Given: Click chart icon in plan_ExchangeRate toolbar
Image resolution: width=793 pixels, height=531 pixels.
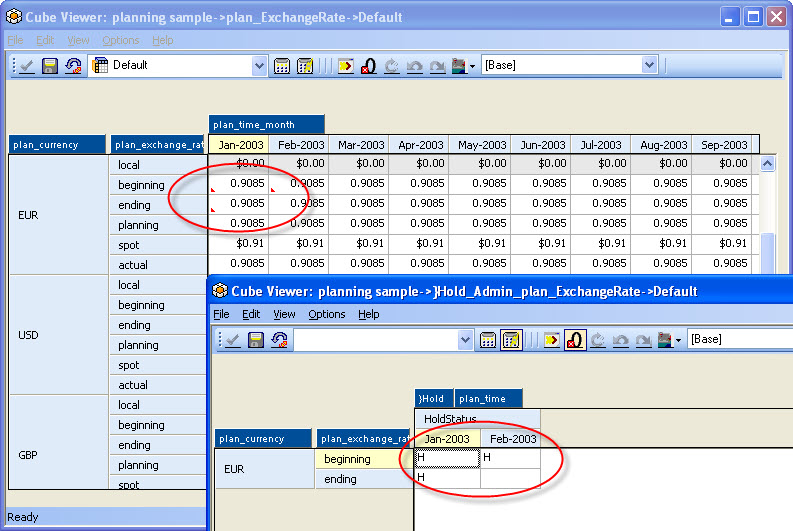Looking at the screenshot, I should tap(459, 66).
